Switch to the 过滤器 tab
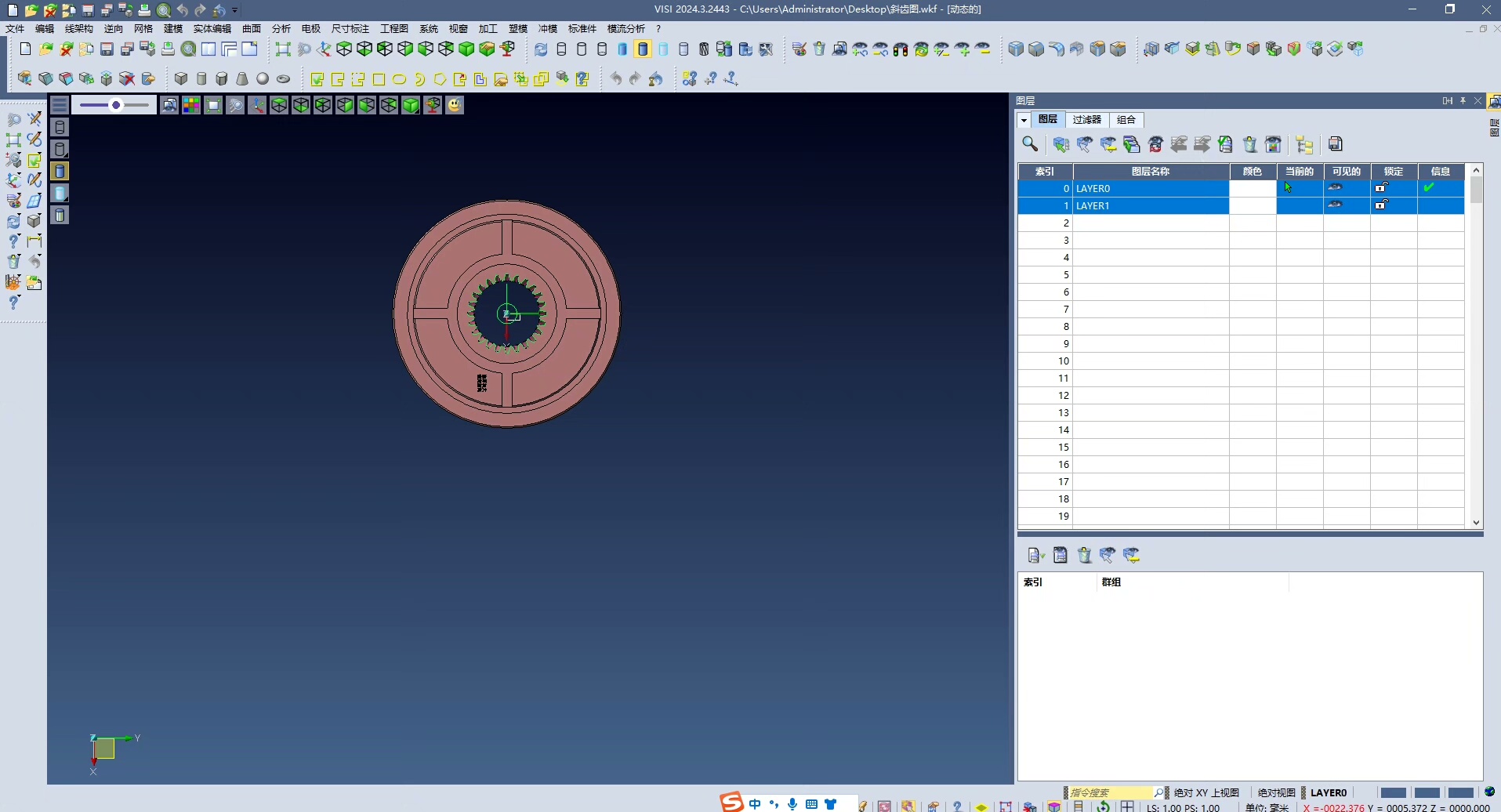This screenshot has height=812, width=1501. click(1086, 120)
